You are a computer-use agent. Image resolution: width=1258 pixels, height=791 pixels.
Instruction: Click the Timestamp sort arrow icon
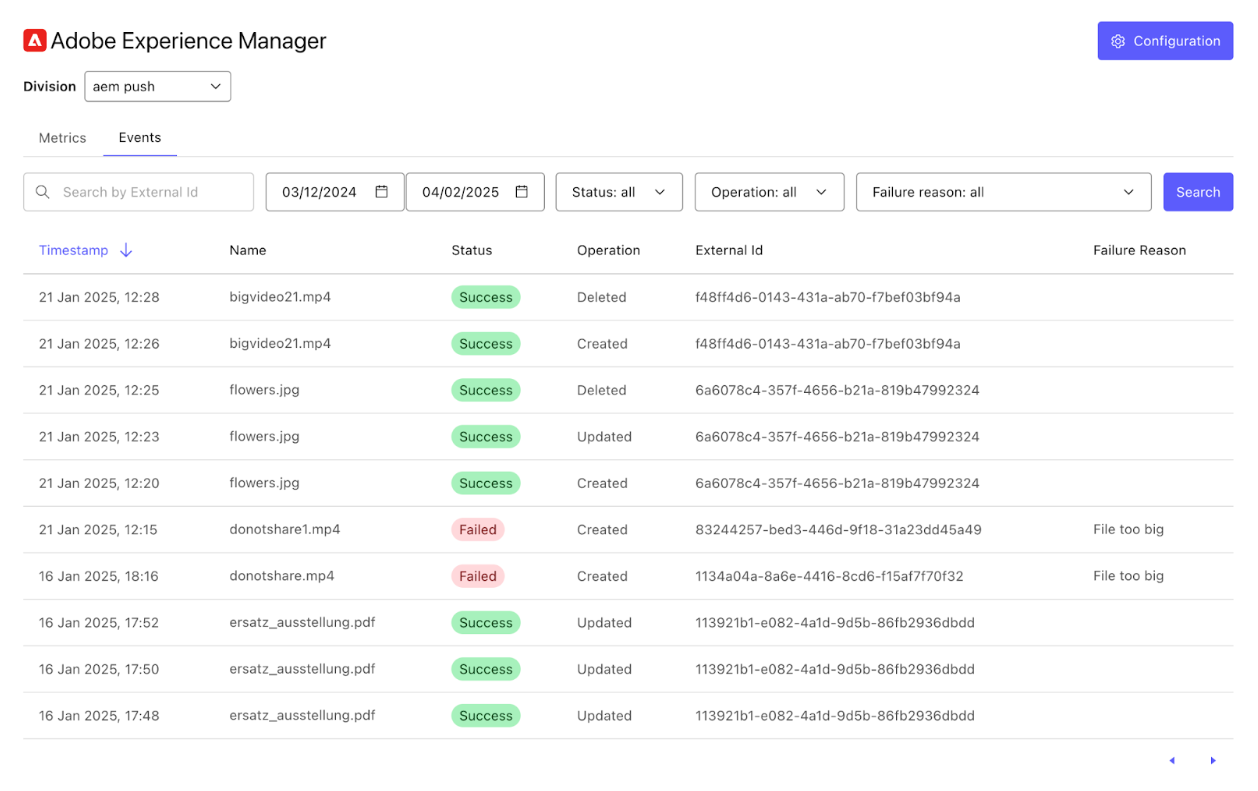pyautogui.click(x=126, y=251)
